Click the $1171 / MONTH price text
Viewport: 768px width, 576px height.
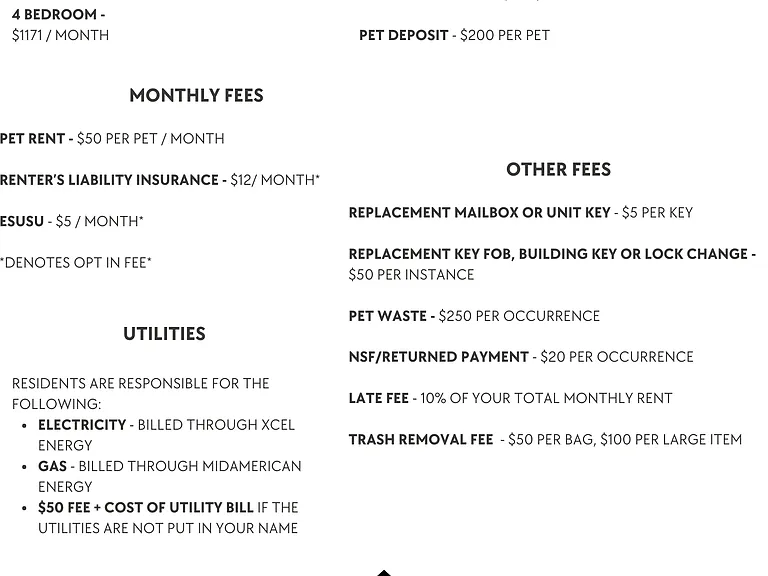[60, 35]
